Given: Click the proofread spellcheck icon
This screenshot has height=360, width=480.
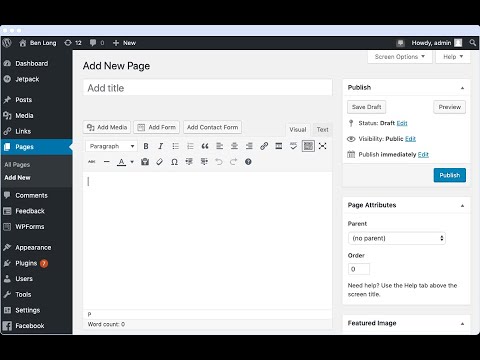Looking at the screenshot, I should pyautogui.click(x=293, y=146).
